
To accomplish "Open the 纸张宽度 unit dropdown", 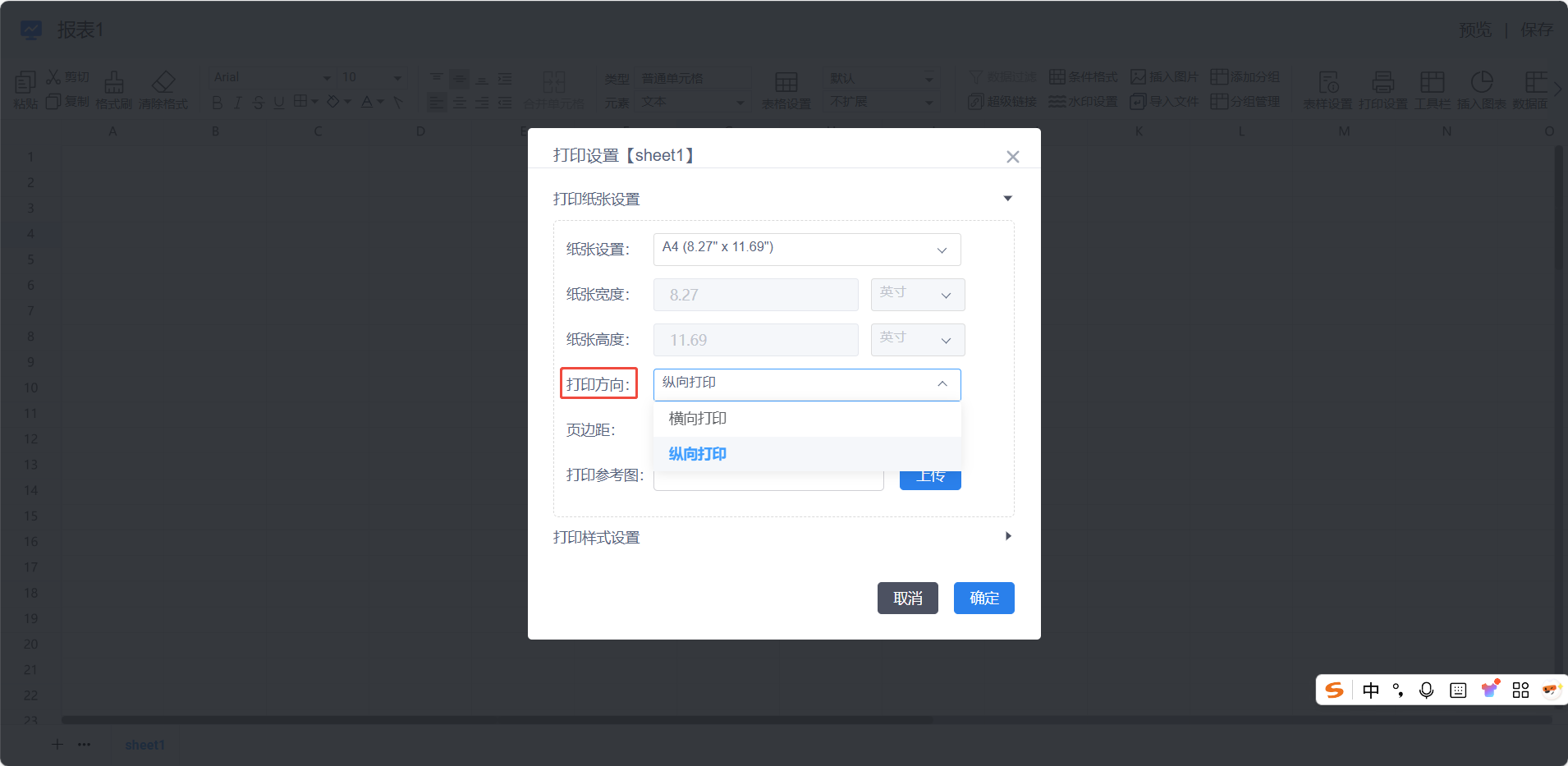I will 917,295.
